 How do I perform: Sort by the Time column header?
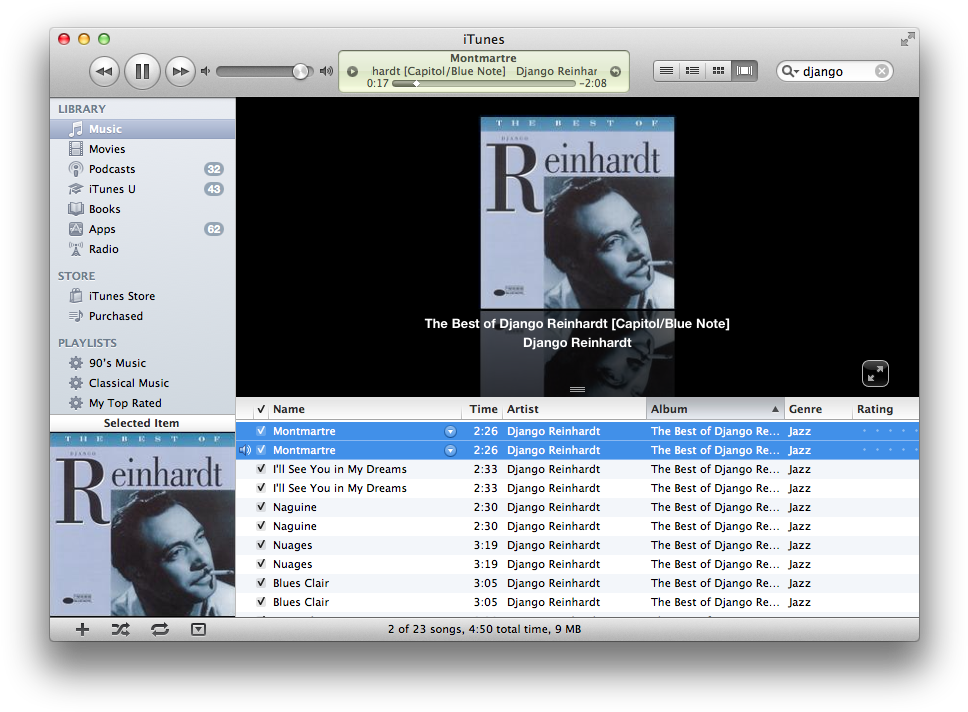tap(482, 409)
